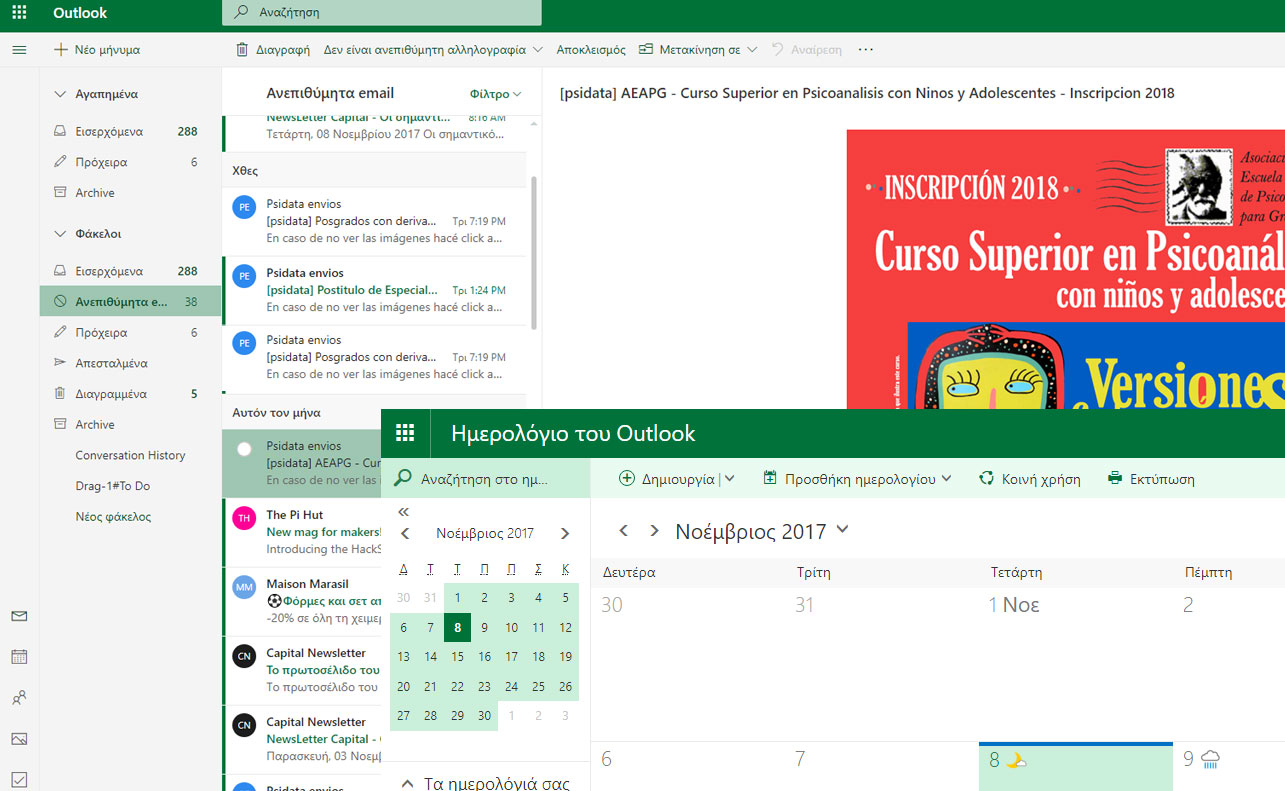Open the Απεσταλμένα folder
This screenshot has height=791, width=1285.
pyautogui.click(x=130, y=363)
